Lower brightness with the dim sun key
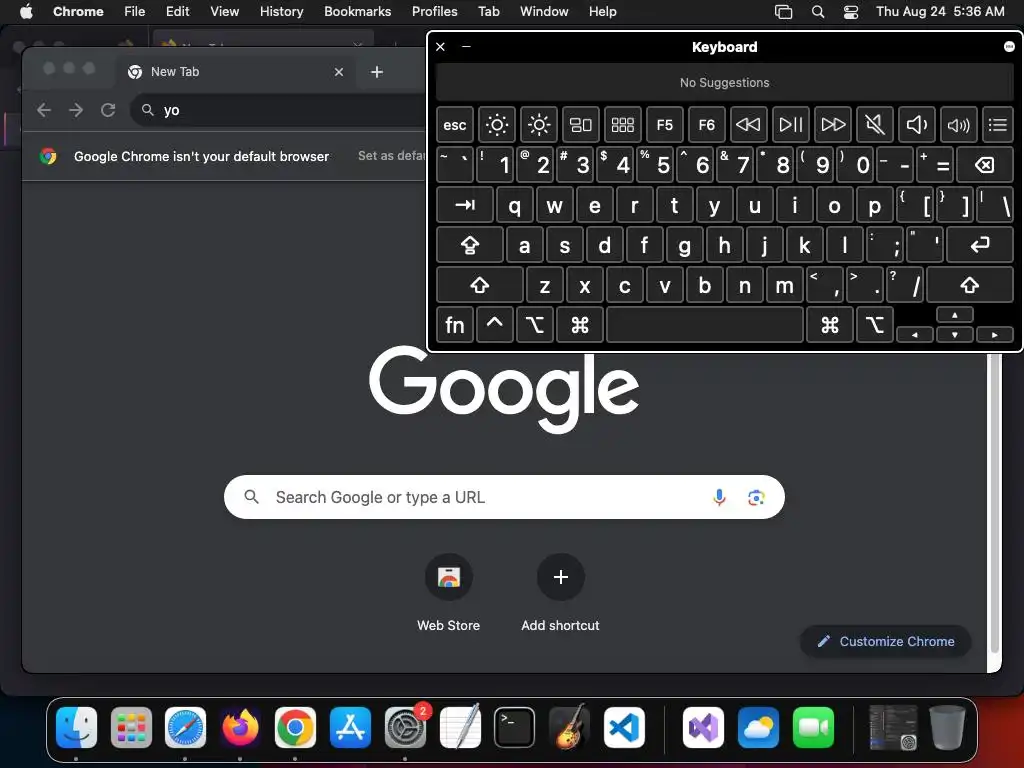 click(496, 125)
